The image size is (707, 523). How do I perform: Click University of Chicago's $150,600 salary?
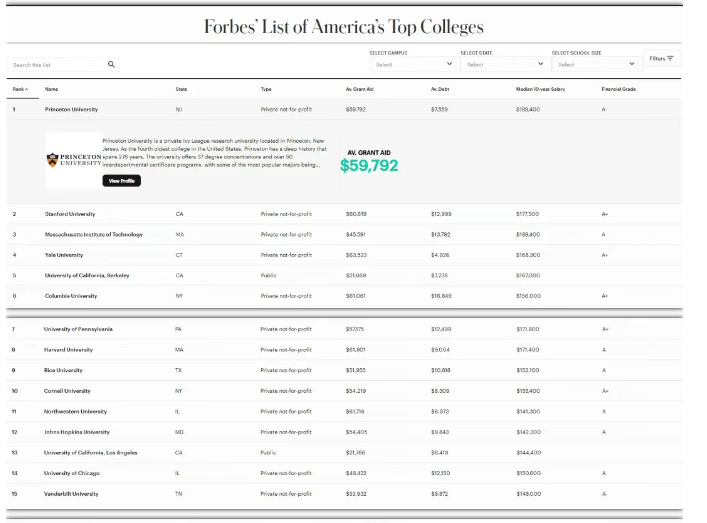[528, 473]
